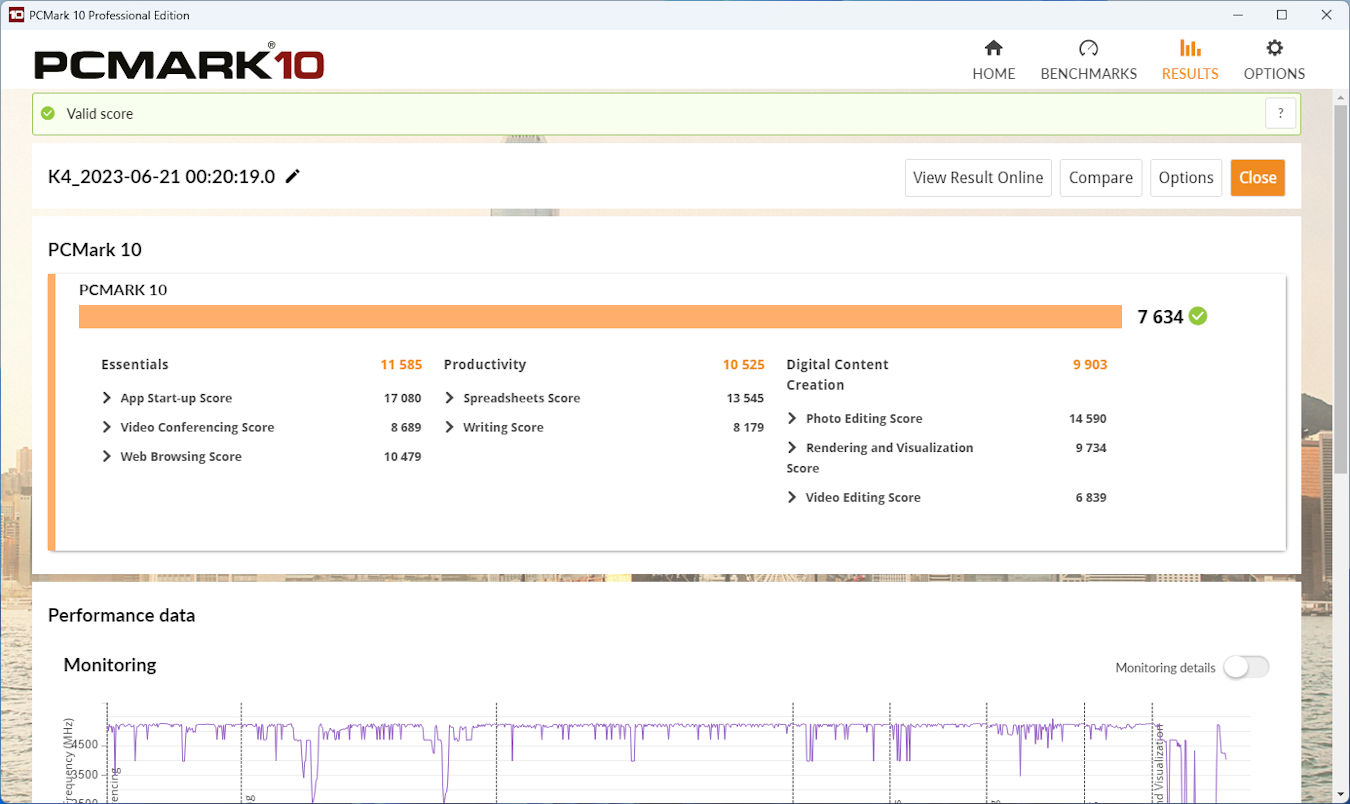
Task: Click the Video Conferencing value 8 689
Action: 406,427
